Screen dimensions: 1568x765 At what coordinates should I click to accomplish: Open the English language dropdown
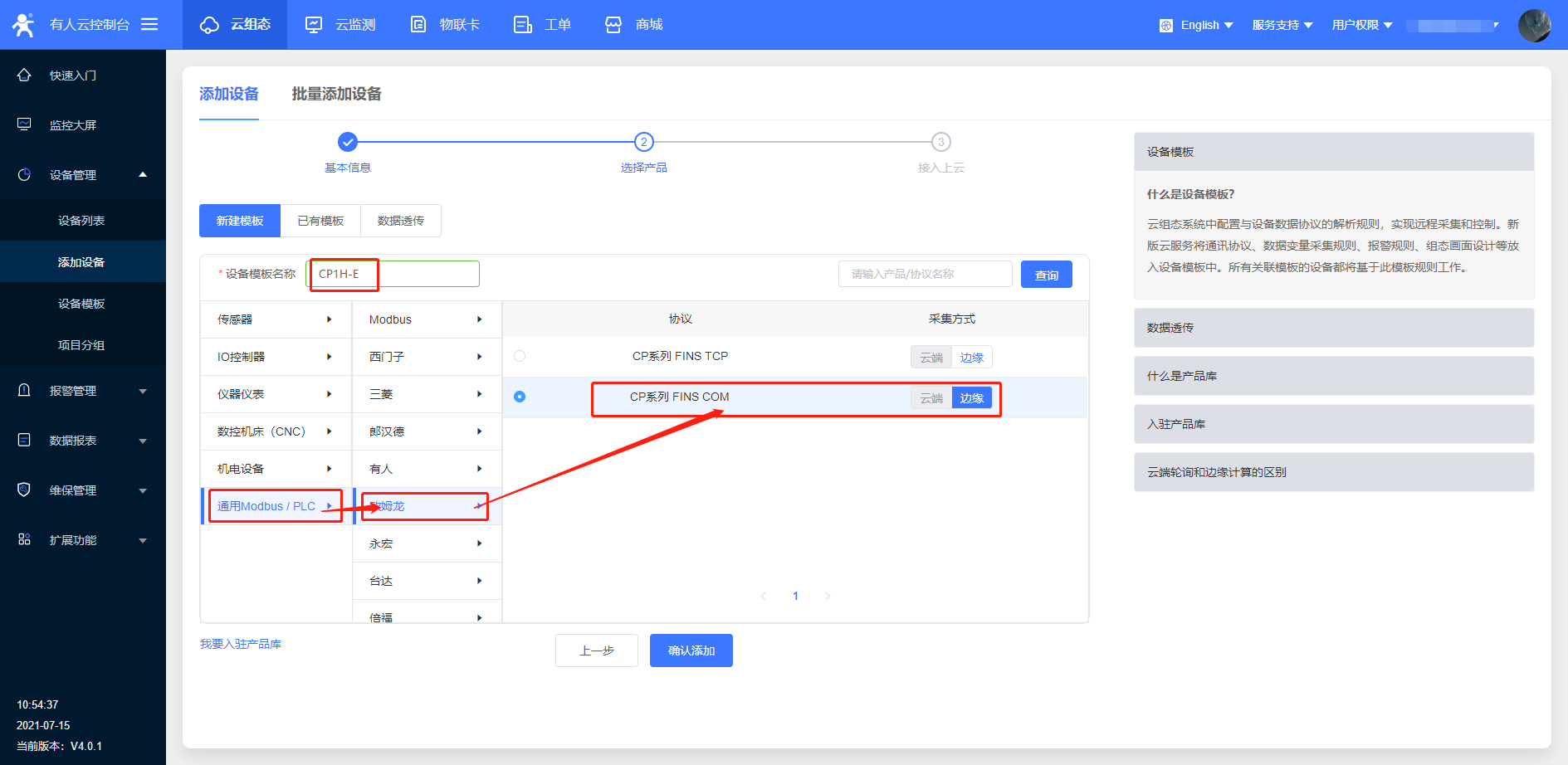(x=1196, y=25)
